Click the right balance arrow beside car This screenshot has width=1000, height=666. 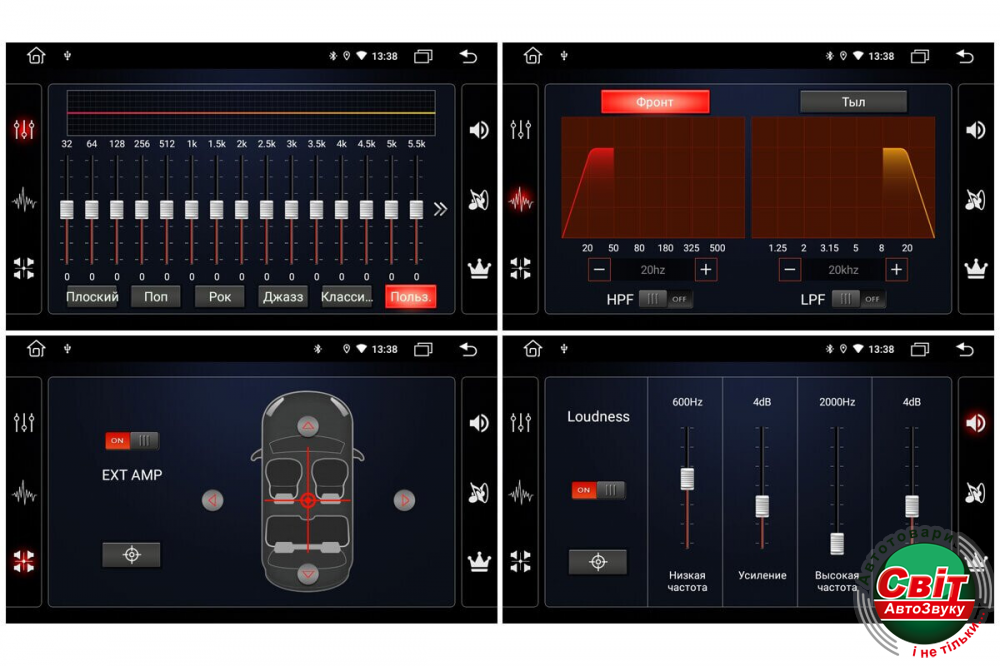coord(404,500)
